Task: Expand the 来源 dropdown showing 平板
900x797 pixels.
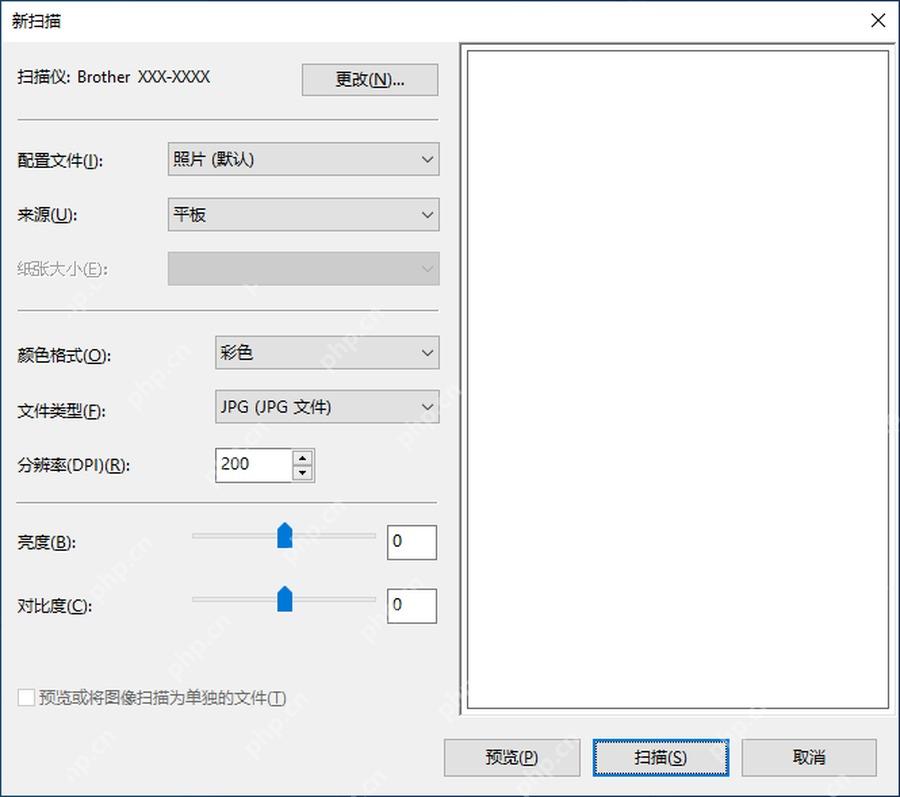Action: (x=304, y=215)
